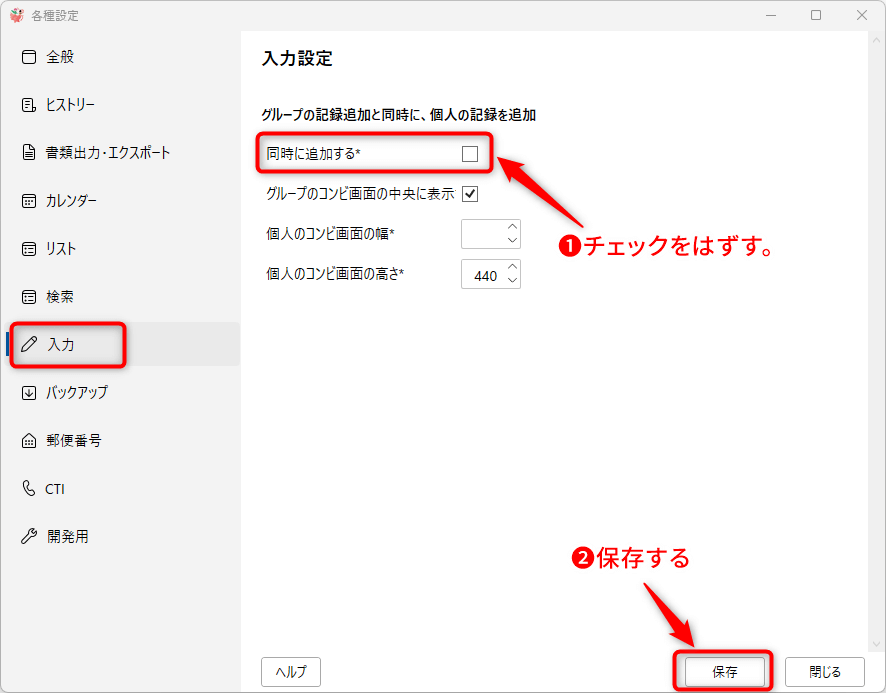
Task: Open the 開発用 settings page
Action: coord(121,536)
